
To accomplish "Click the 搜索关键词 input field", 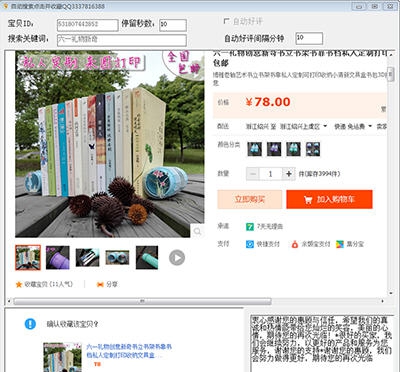I will (122, 40).
